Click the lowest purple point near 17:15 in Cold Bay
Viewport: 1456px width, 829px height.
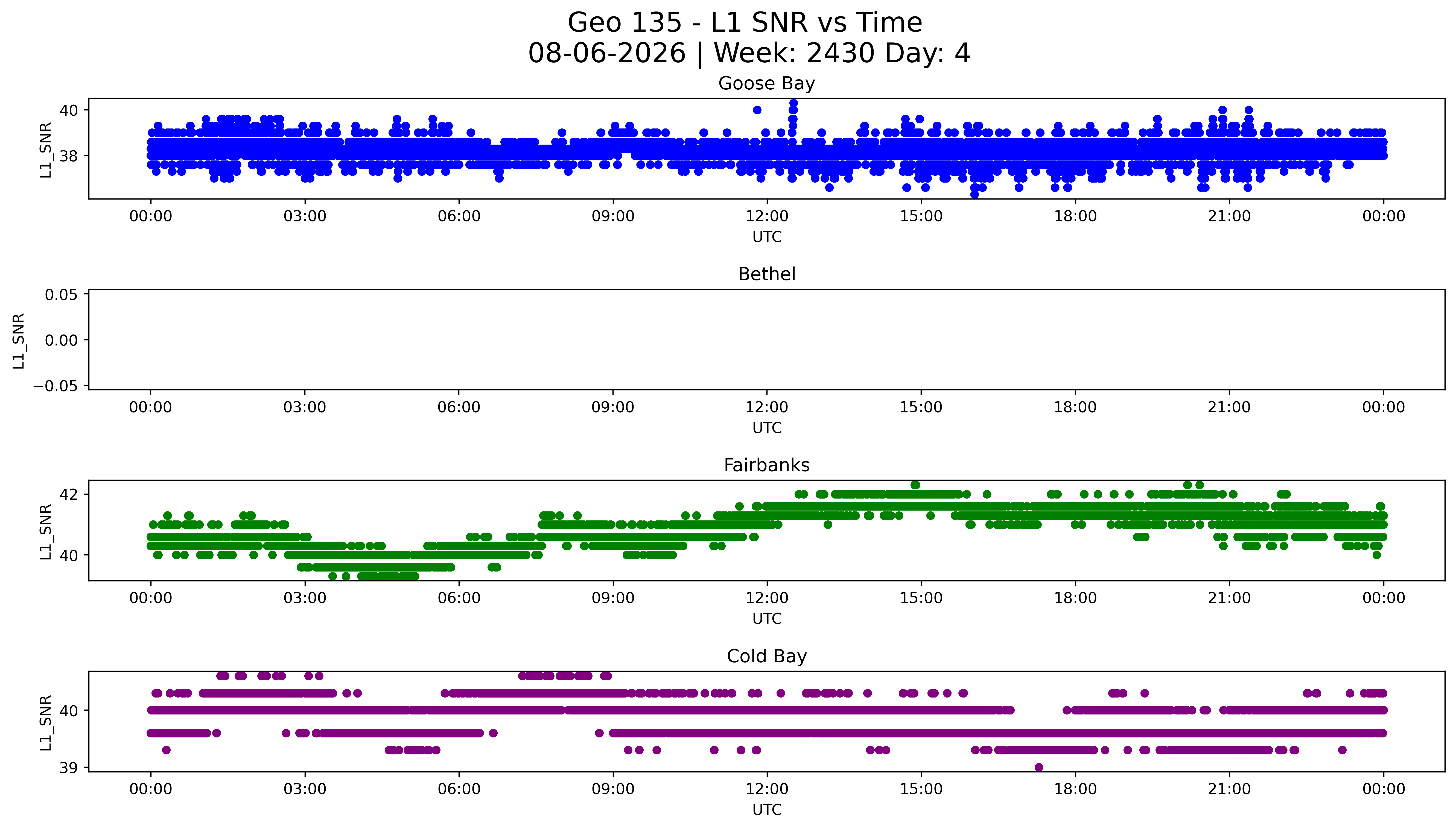(x=1039, y=768)
